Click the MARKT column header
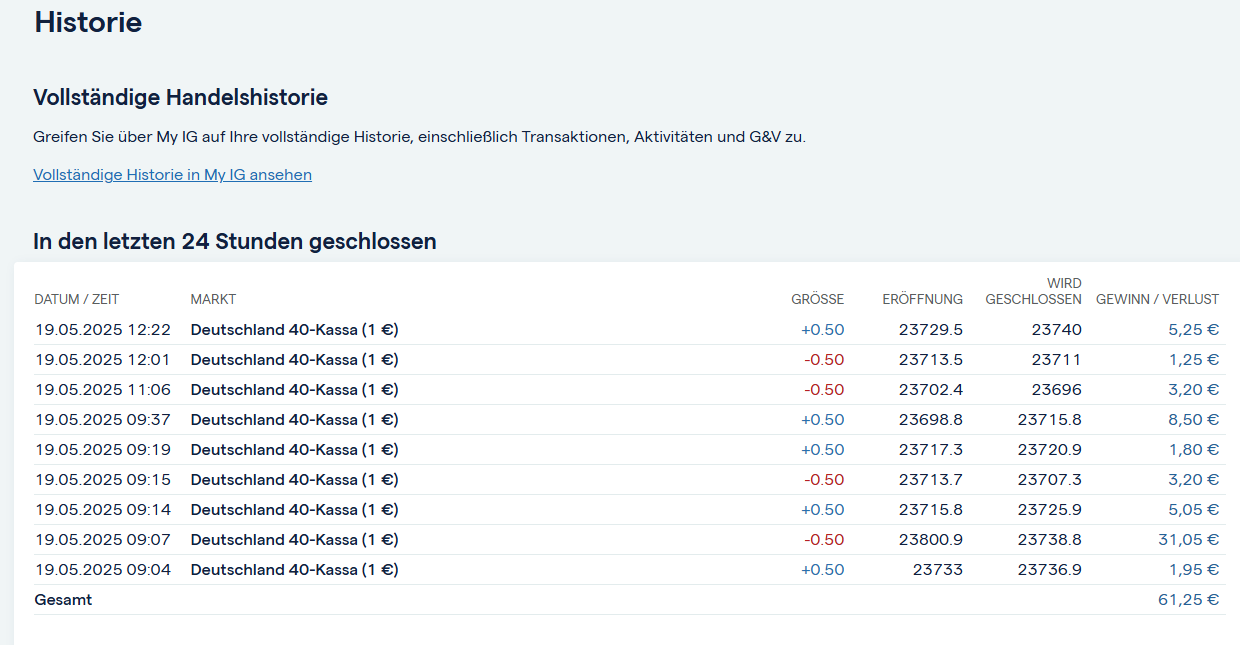Viewport: 1240px width, 645px height. pyautogui.click(x=213, y=299)
